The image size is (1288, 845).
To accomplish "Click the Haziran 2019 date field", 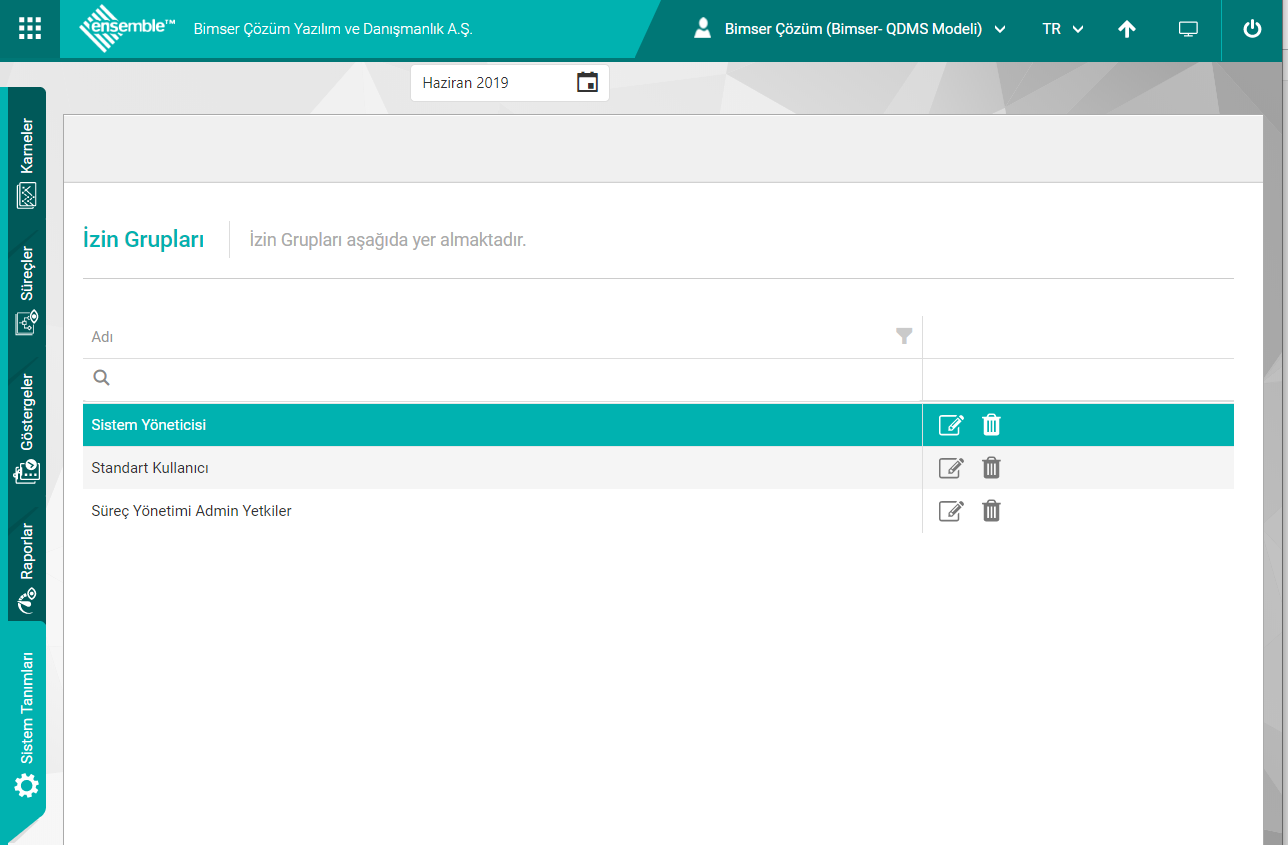I will (x=510, y=83).
